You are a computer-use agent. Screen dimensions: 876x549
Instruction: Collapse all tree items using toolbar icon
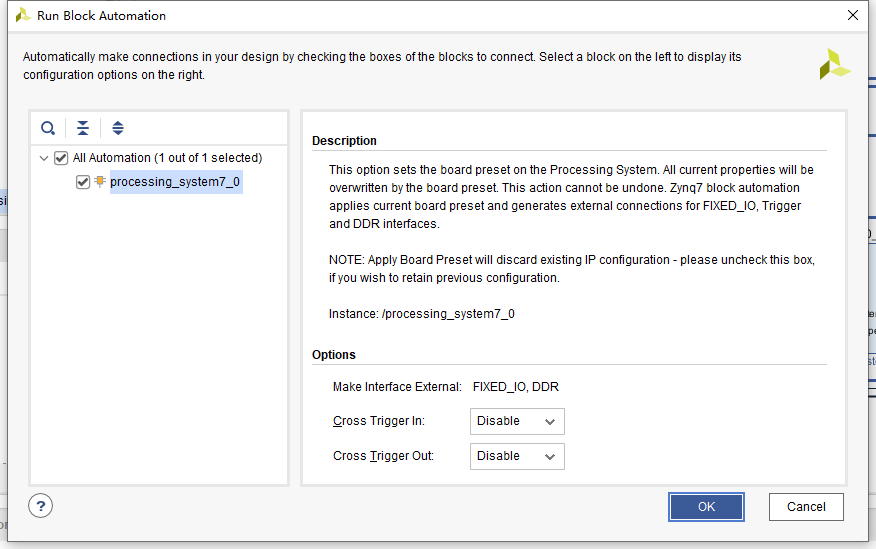click(83, 128)
